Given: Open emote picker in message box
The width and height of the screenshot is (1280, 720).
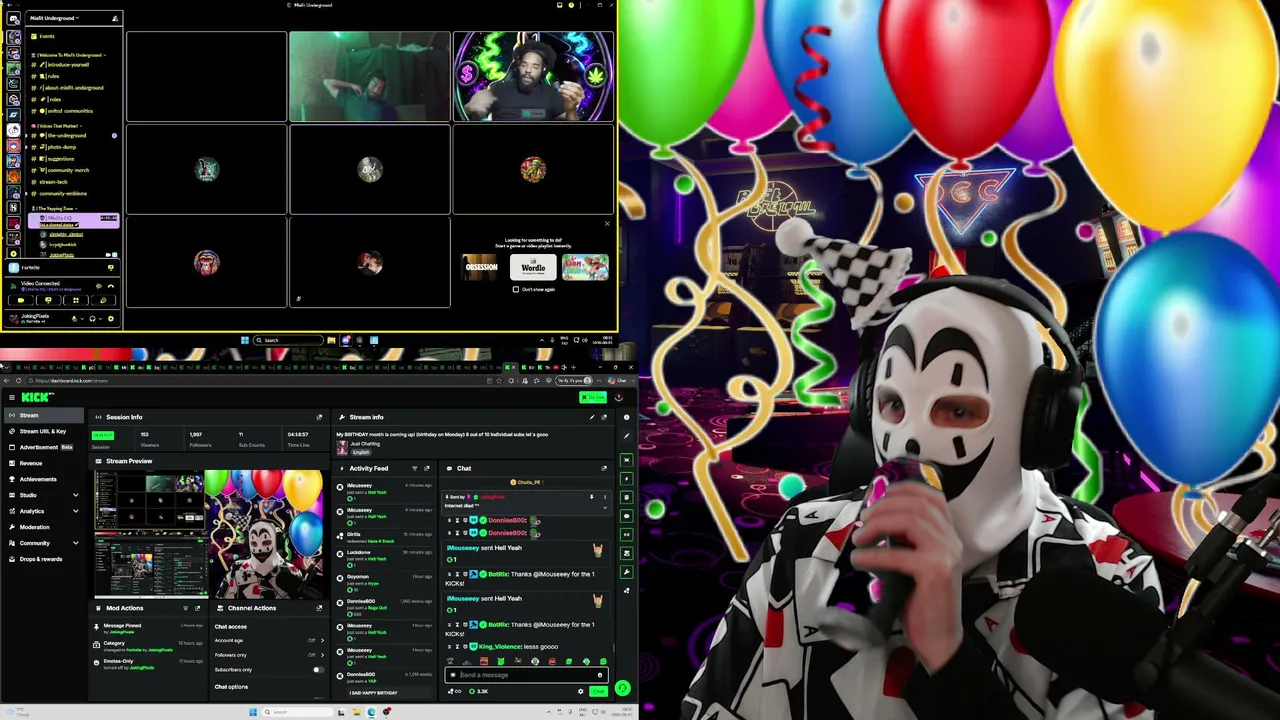Looking at the screenshot, I should pyautogui.click(x=600, y=675).
